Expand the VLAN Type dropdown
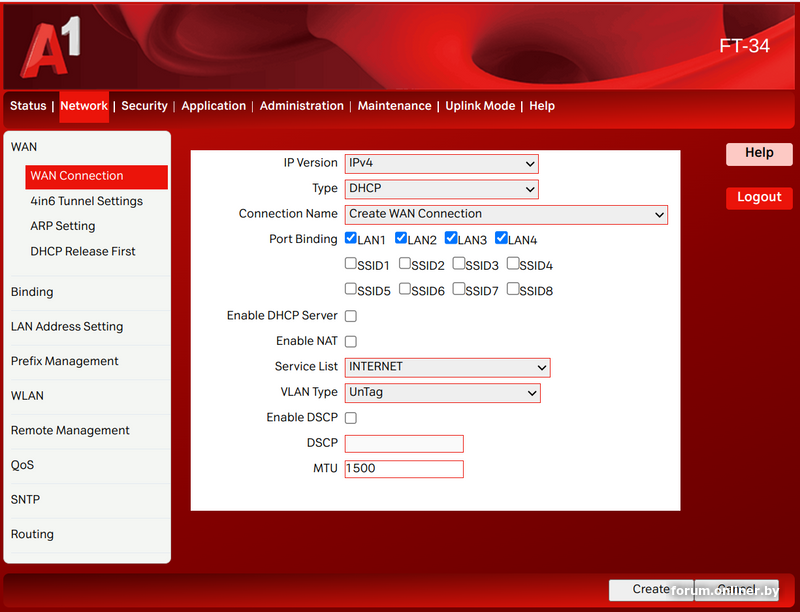Viewport: 800px width, 612px height. click(x=442, y=393)
